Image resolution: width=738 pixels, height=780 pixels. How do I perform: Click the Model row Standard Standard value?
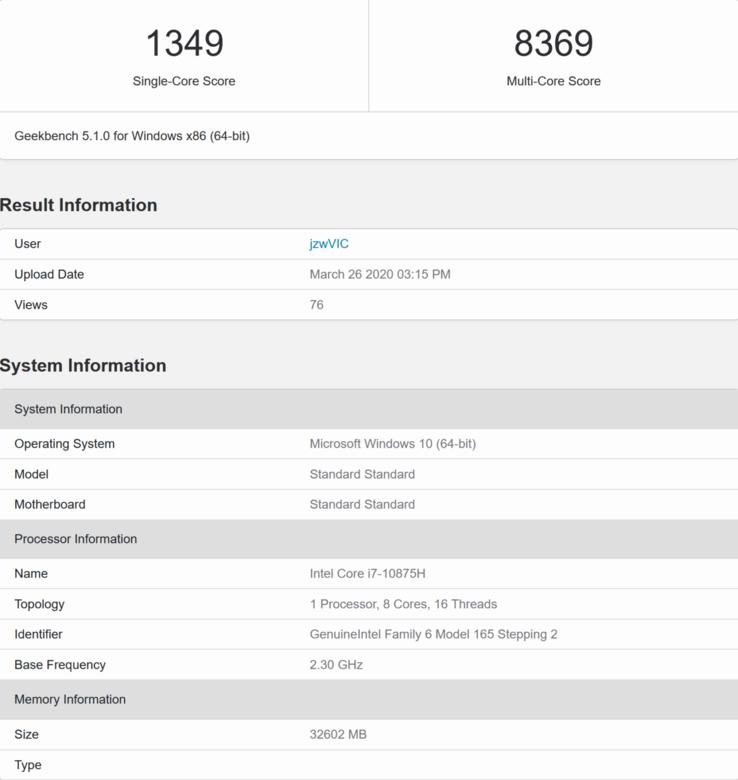(362, 474)
